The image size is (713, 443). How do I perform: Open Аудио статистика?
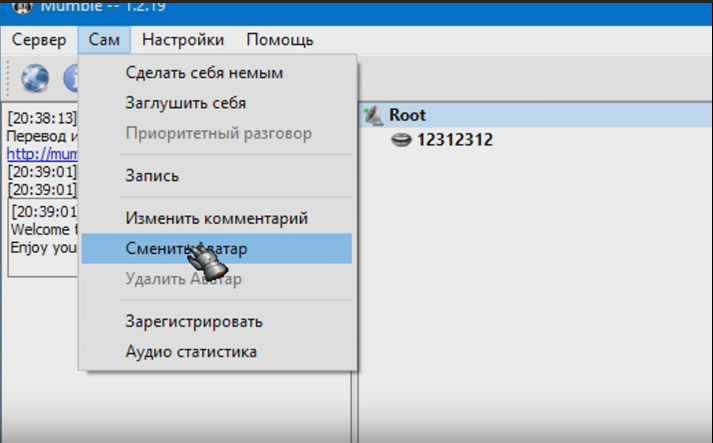216,352
